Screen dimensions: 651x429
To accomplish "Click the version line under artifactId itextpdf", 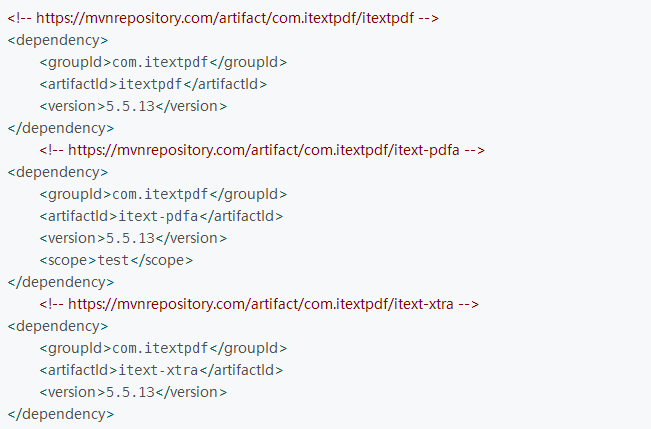I will 133,106.
